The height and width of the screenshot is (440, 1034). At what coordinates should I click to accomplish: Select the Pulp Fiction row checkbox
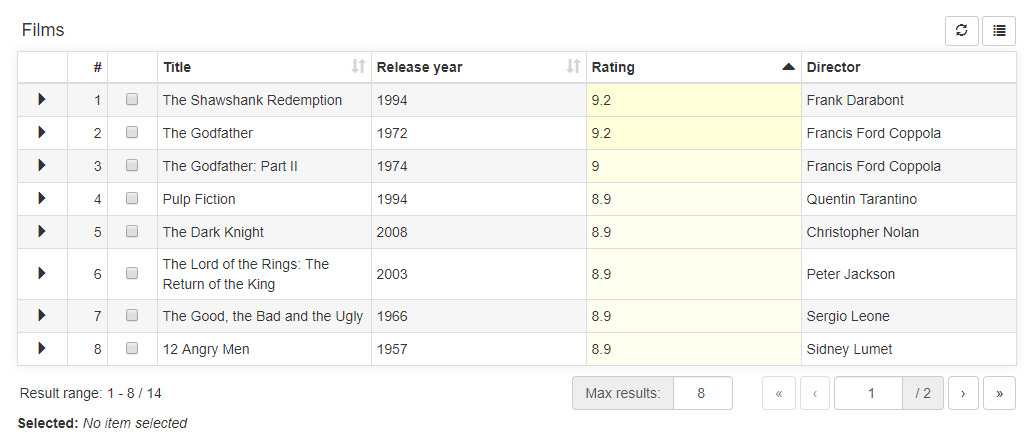132,199
